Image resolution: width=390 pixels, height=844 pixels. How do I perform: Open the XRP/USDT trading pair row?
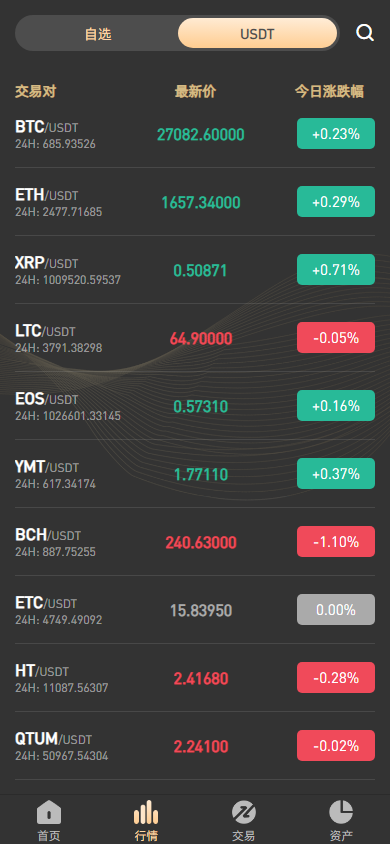click(195, 270)
